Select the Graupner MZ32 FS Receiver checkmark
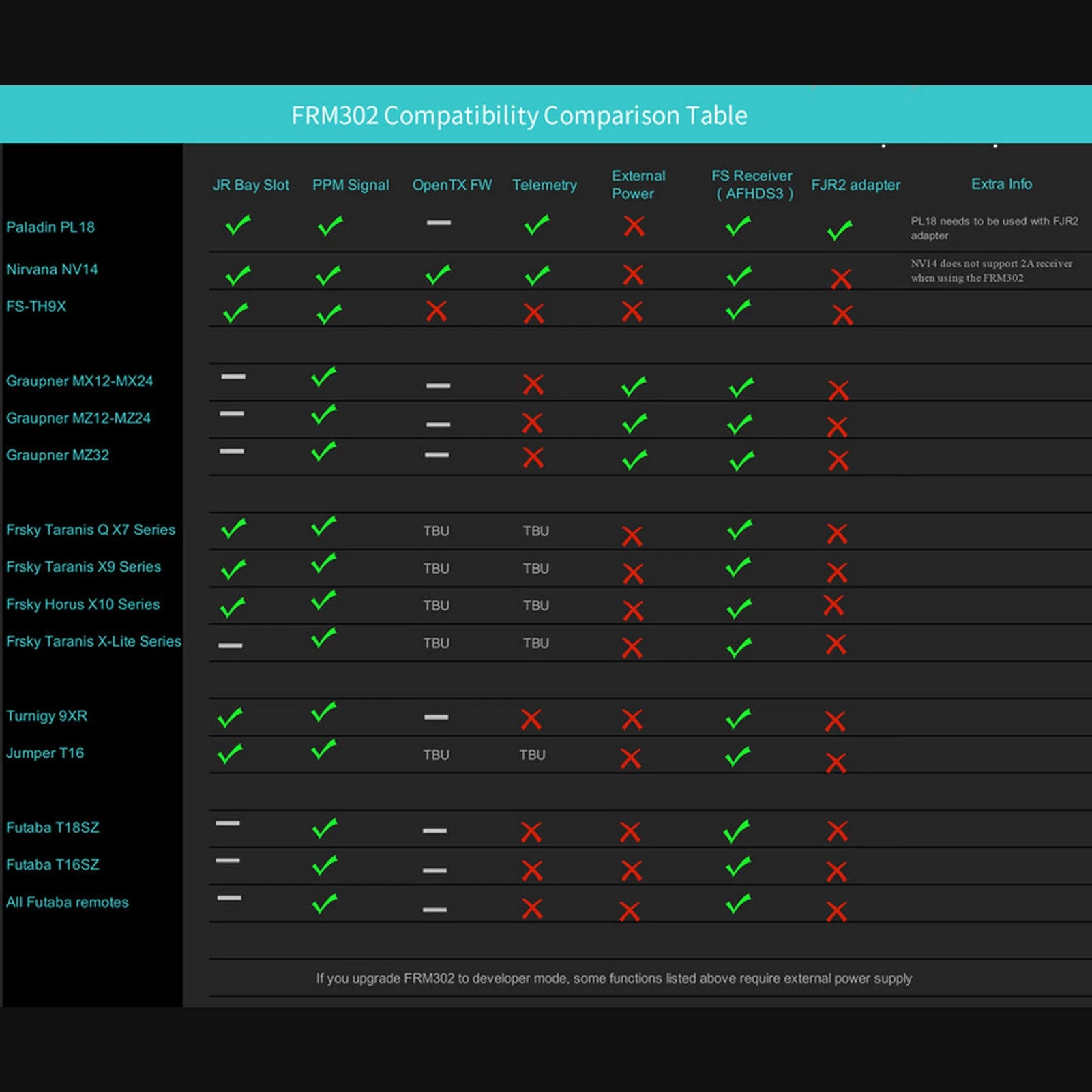This screenshot has width=1092, height=1092. coord(742,461)
